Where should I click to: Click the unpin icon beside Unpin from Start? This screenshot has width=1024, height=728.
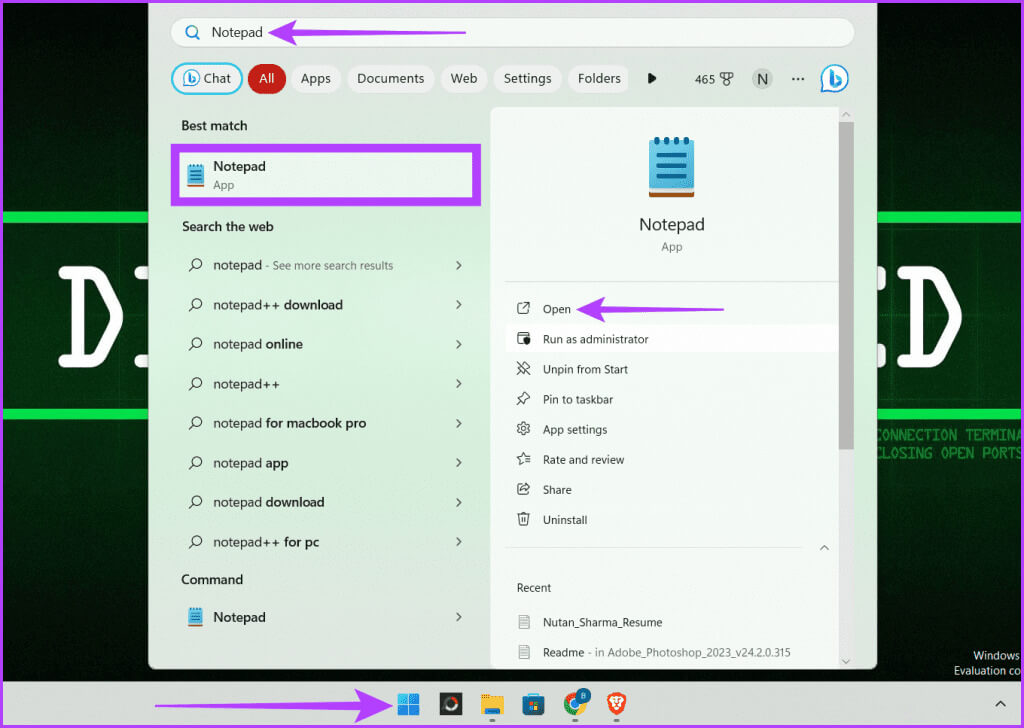[x=523, y=368]
